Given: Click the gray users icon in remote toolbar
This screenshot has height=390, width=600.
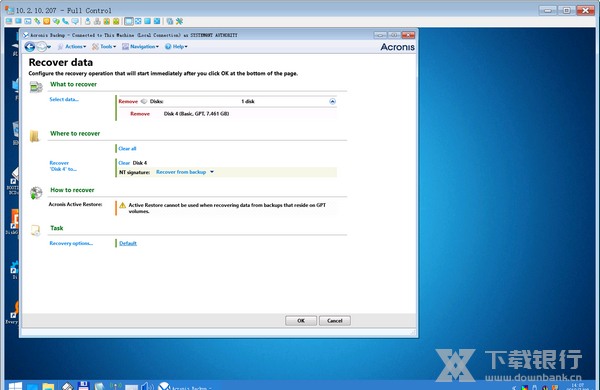Looking at the screenshot, I should pos(97,21).
